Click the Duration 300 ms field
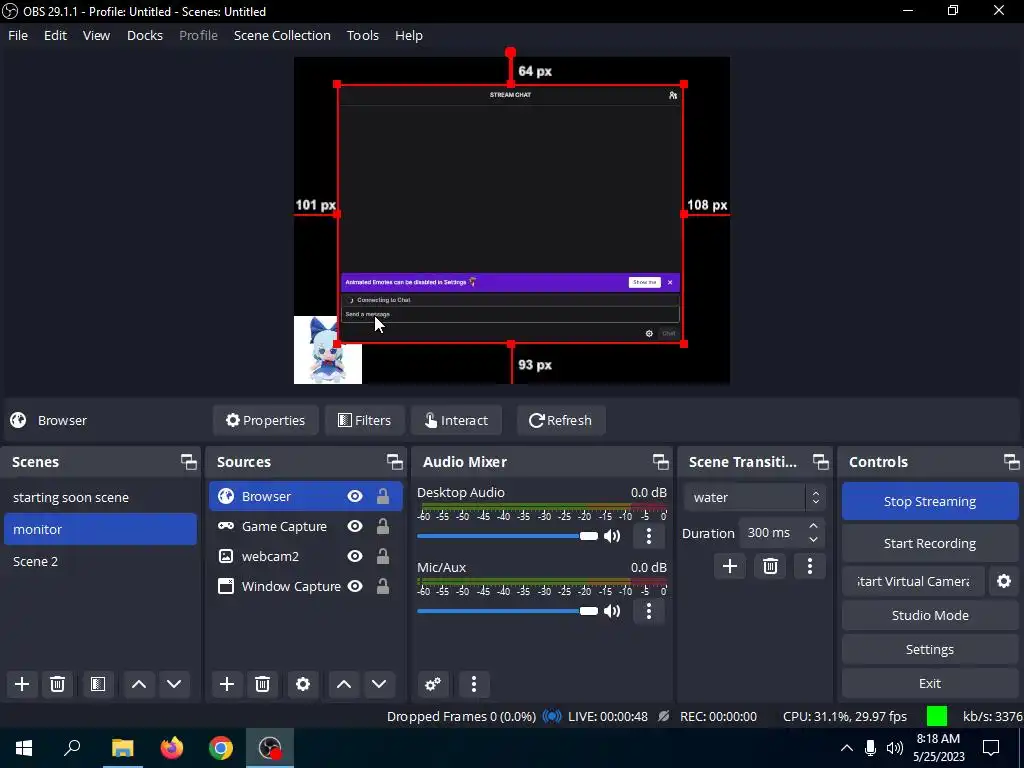This screenshot has width=1024, height=768. 772,533
